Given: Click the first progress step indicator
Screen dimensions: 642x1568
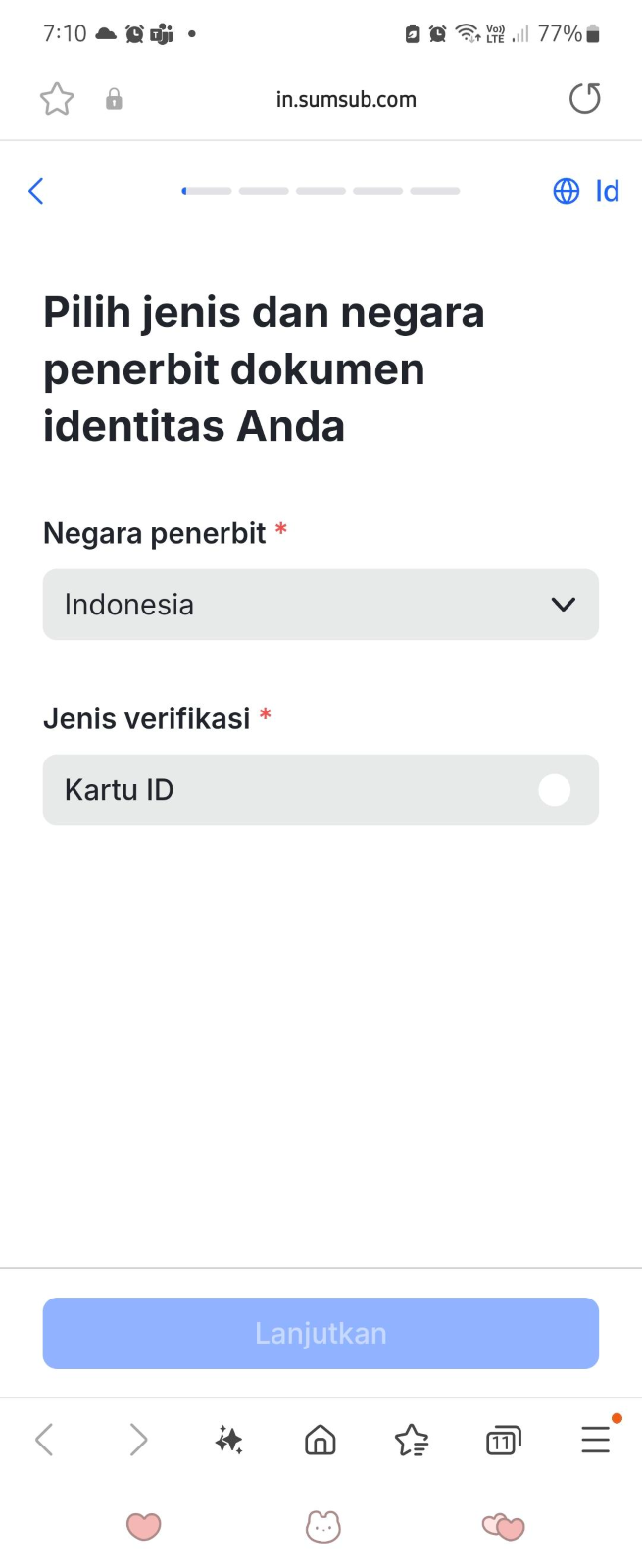Looking at the screenshot, I should [x=207, y=191].
